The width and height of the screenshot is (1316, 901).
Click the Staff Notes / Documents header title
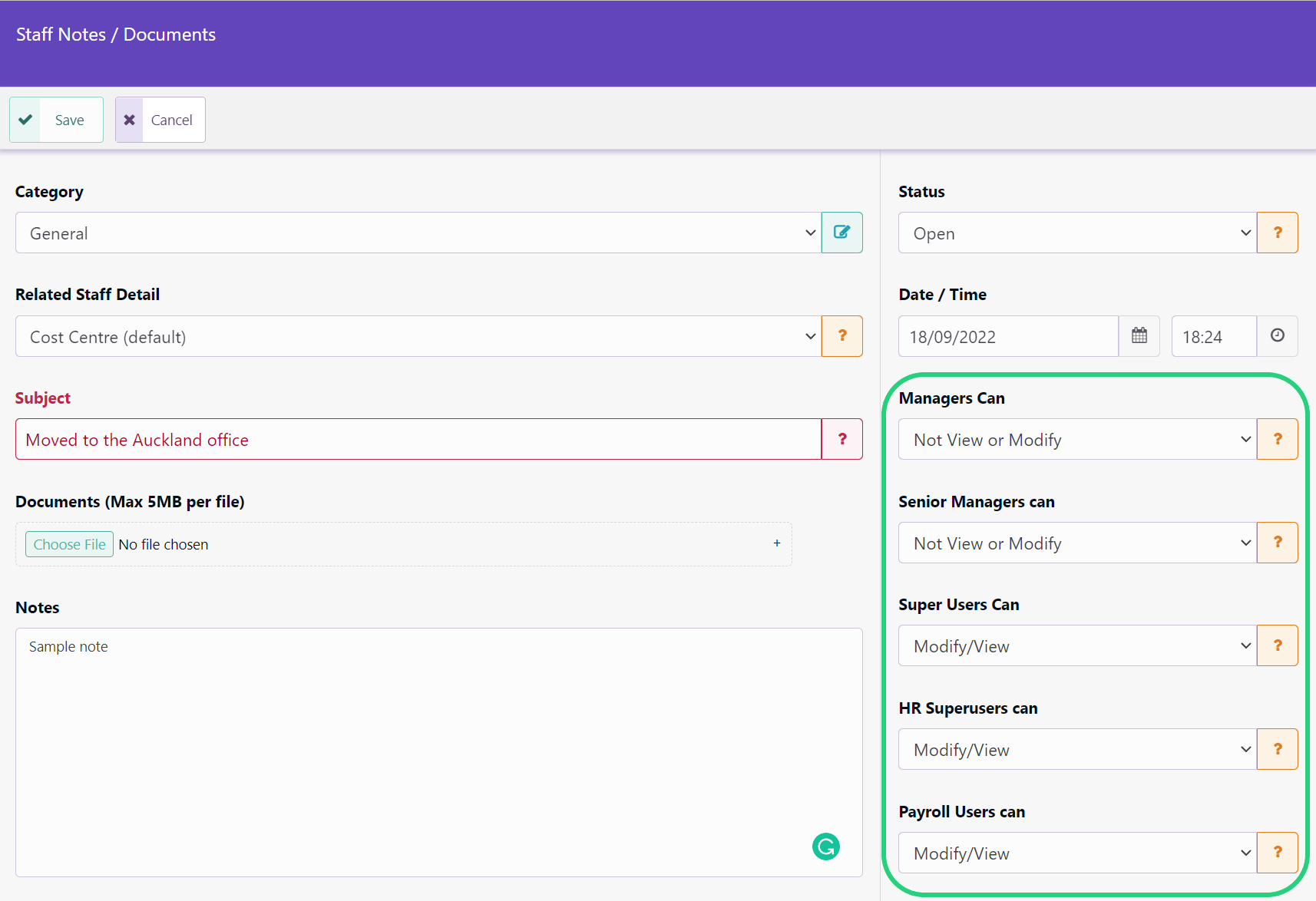point(116,35)
